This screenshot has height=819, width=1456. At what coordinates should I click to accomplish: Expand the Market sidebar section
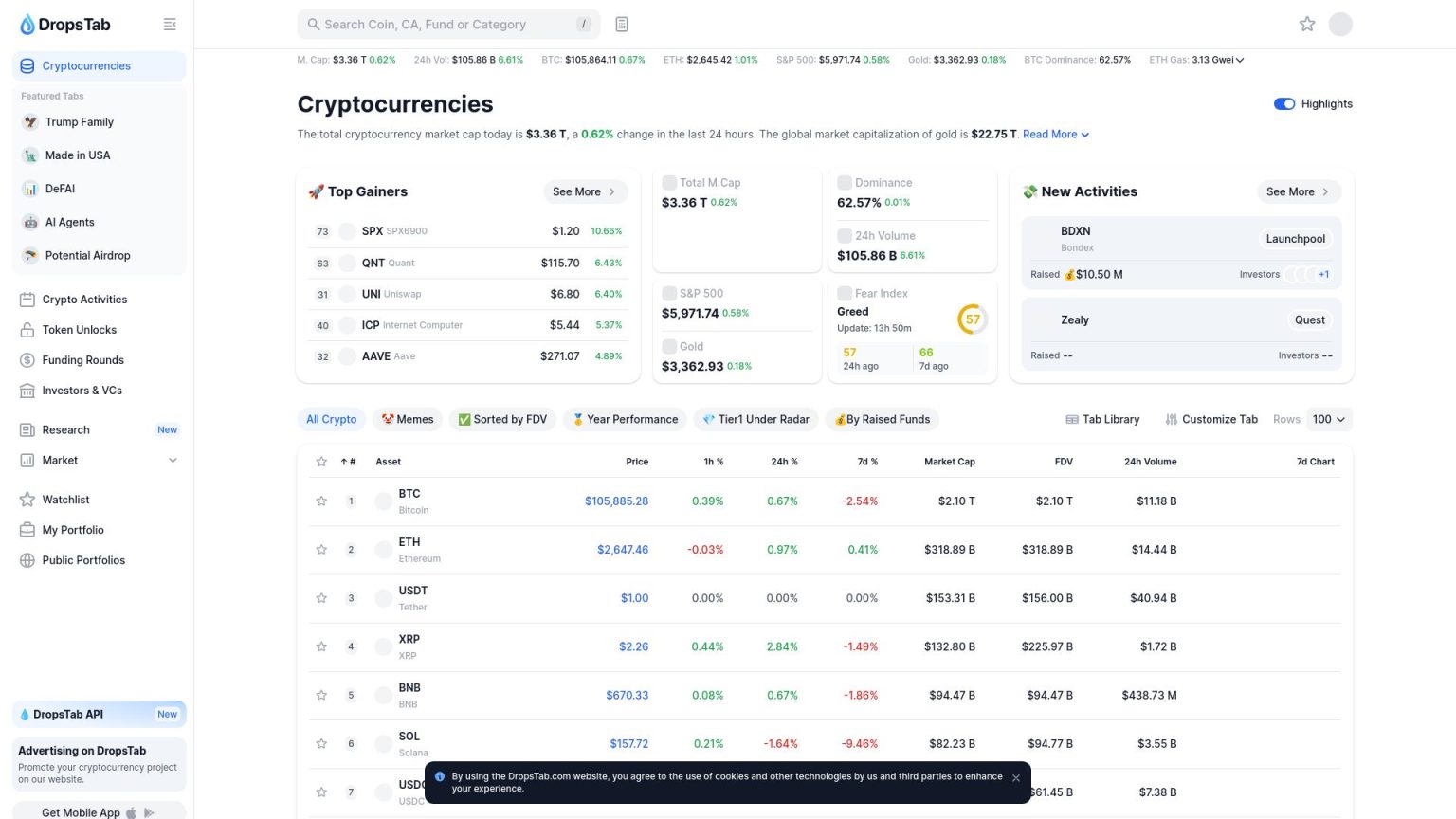[x=173, y=461]
